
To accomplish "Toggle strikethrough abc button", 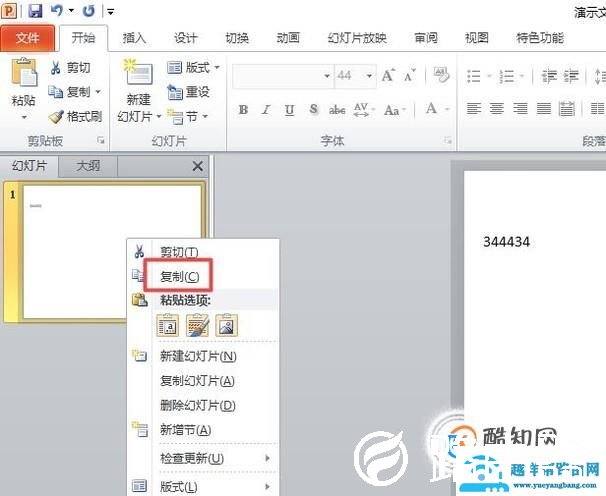I will pos(337,110).
